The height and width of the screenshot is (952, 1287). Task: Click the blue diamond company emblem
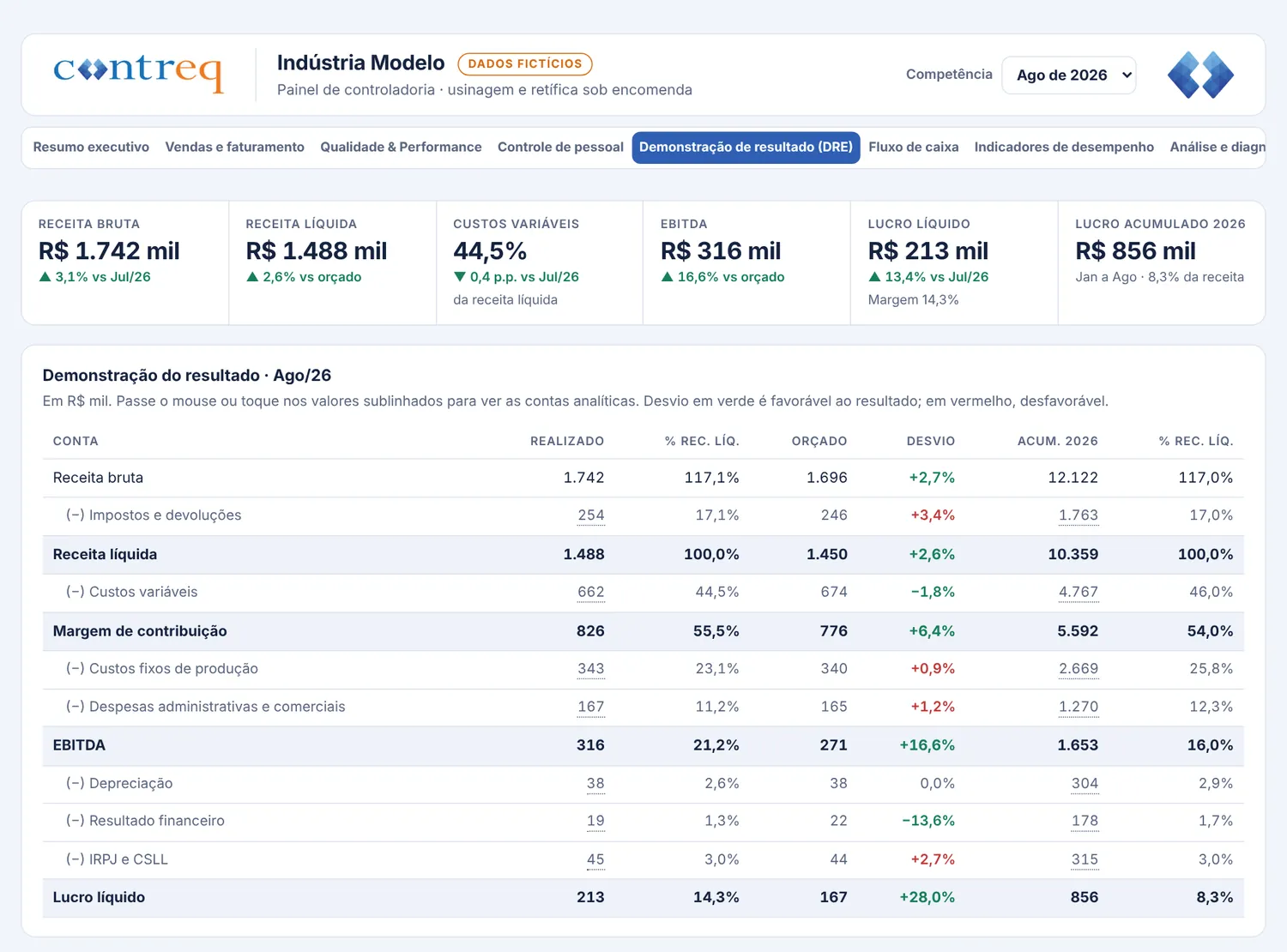1200,75
